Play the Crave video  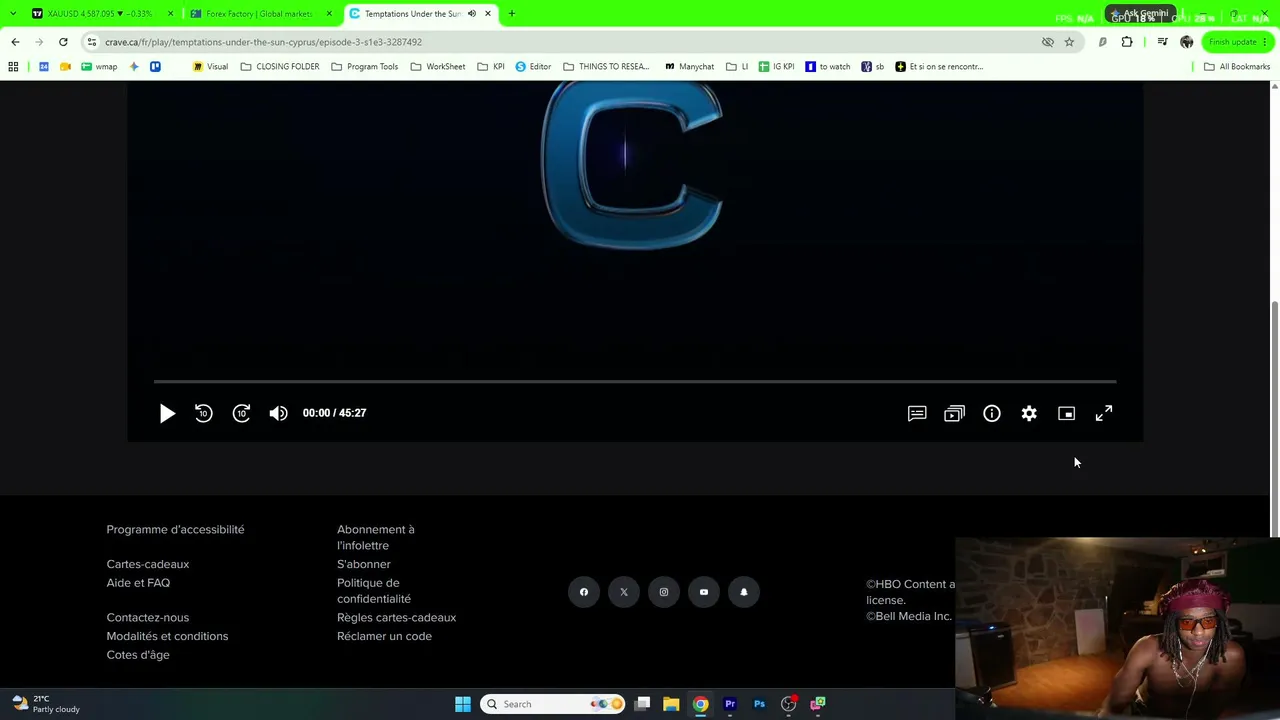167,413
